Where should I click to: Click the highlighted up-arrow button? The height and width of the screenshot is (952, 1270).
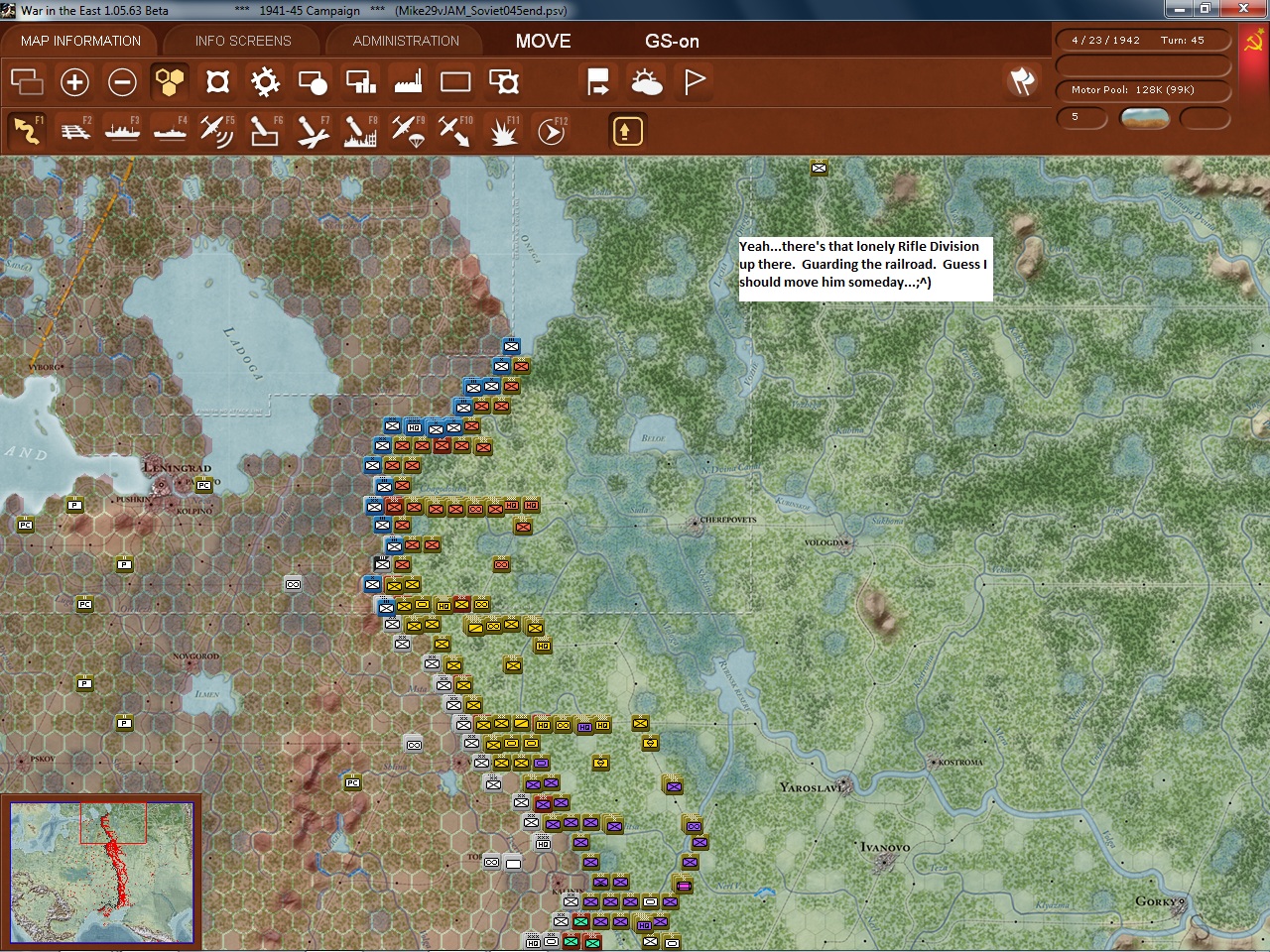point(627,131)
